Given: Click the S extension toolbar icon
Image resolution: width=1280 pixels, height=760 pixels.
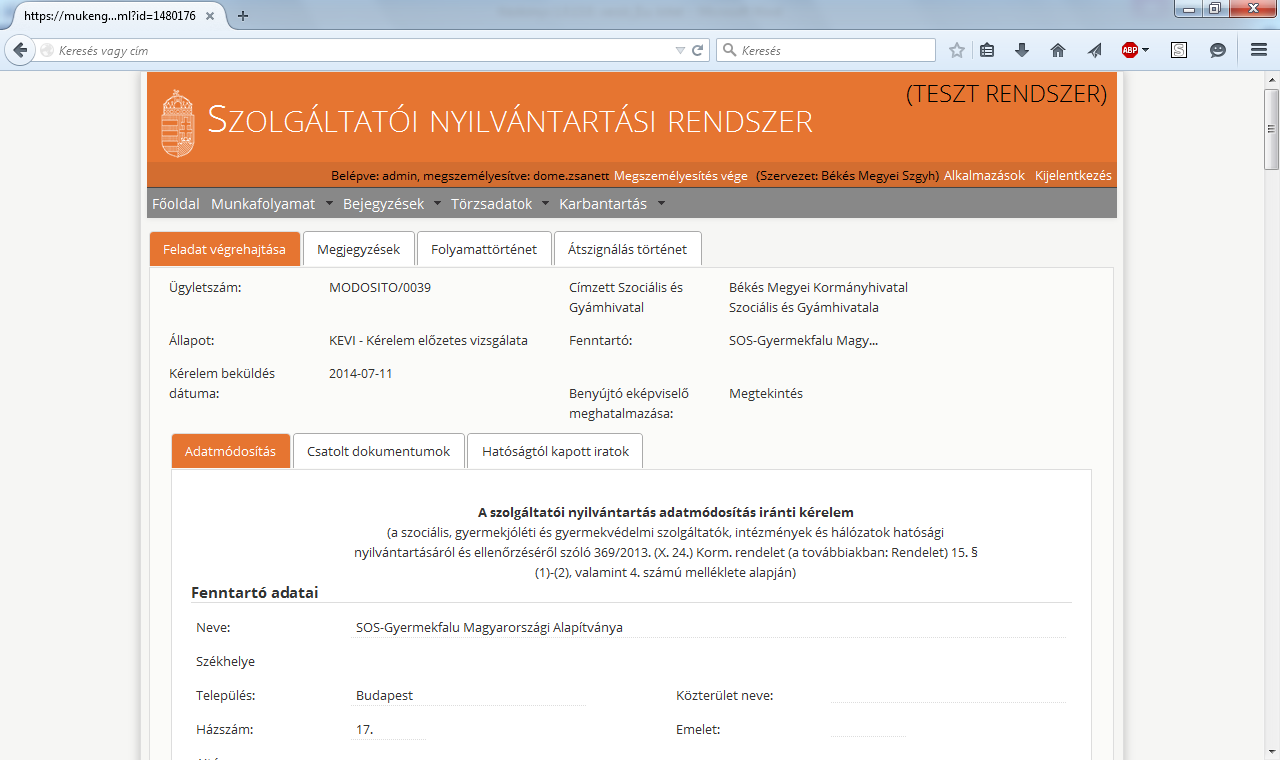Looking at the screenshot, I should tap(1179, 50).
